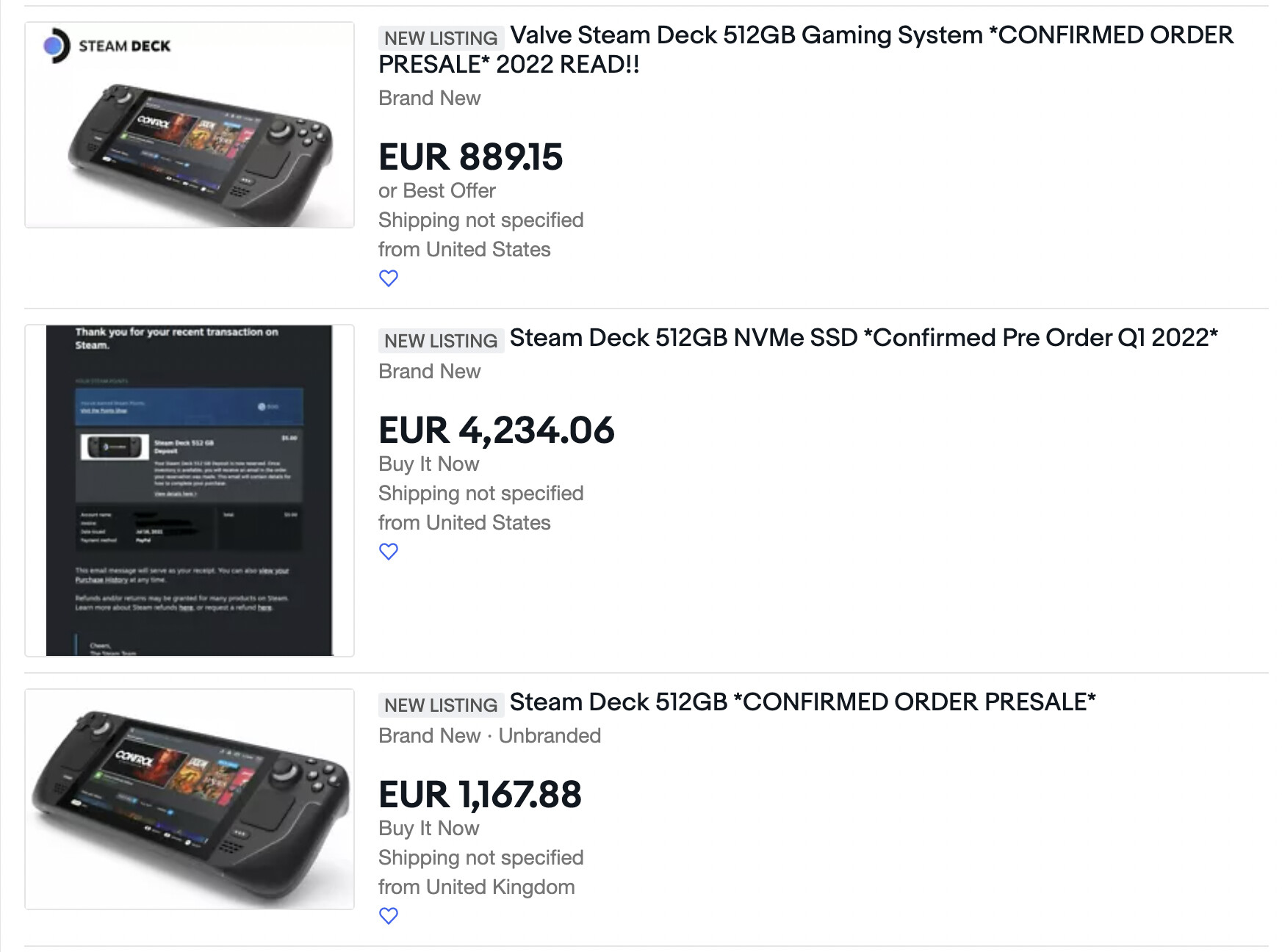Click the 'from United Kingdom' location text
This screenshot has width=1282, height=952.
click(476, 887)
